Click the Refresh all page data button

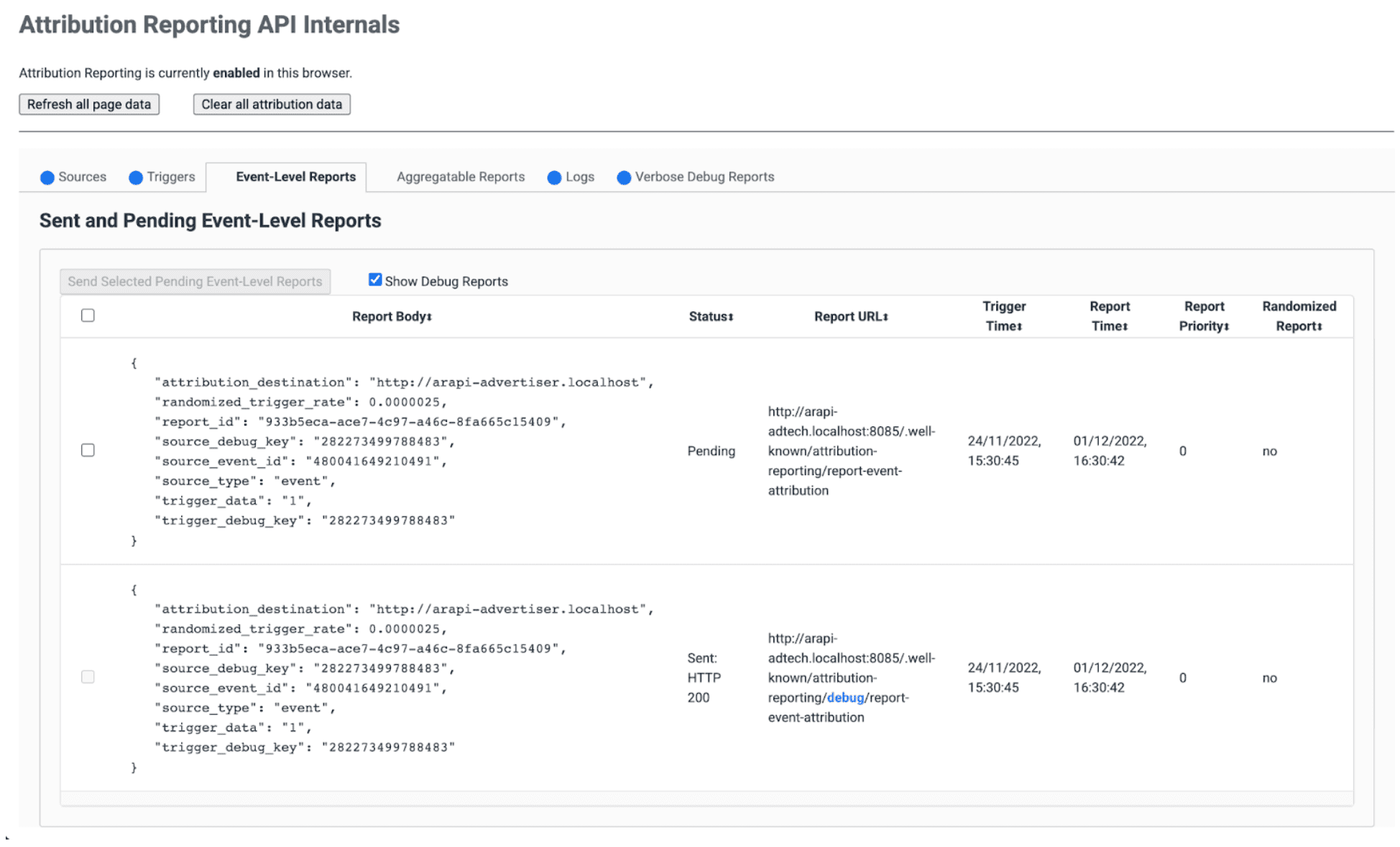(89, 103)
